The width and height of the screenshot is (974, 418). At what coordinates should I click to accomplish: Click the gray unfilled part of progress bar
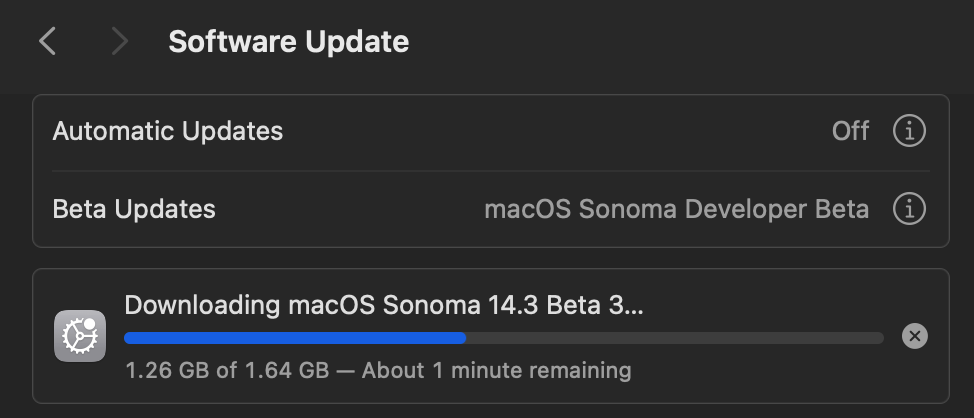point(675,338)
